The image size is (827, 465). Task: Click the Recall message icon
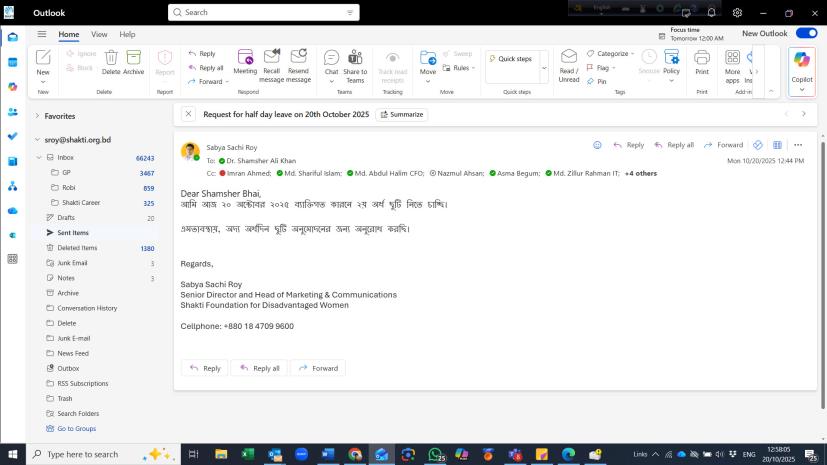(x=271, y=58)
